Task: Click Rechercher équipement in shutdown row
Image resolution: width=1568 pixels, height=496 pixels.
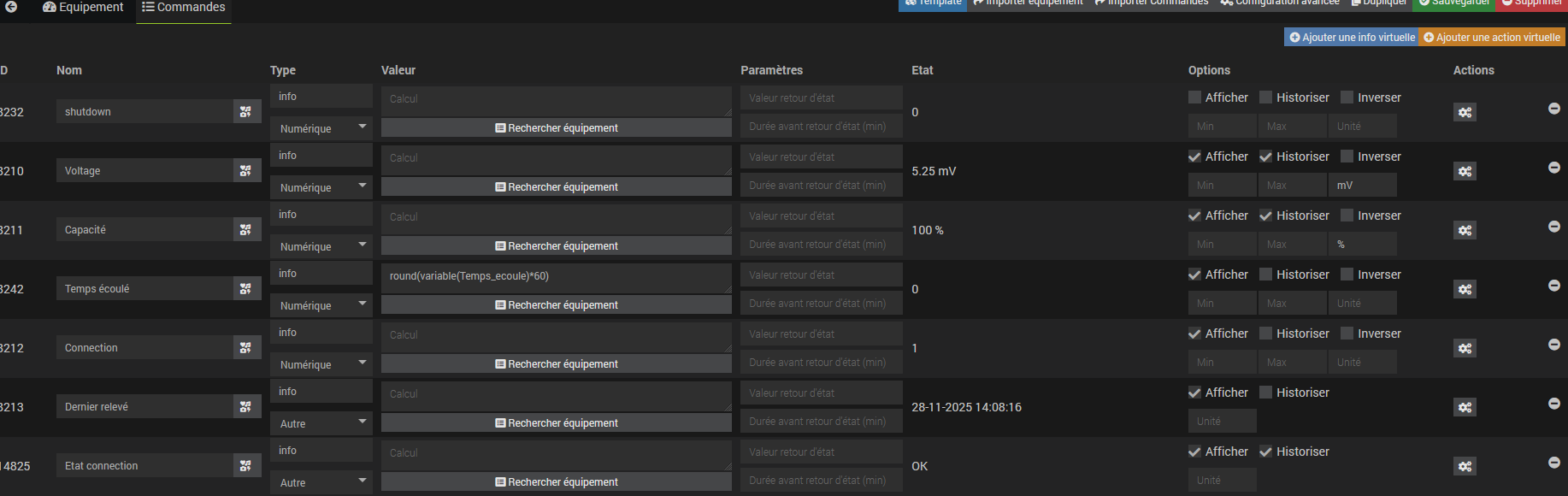Action: (557, 127)
